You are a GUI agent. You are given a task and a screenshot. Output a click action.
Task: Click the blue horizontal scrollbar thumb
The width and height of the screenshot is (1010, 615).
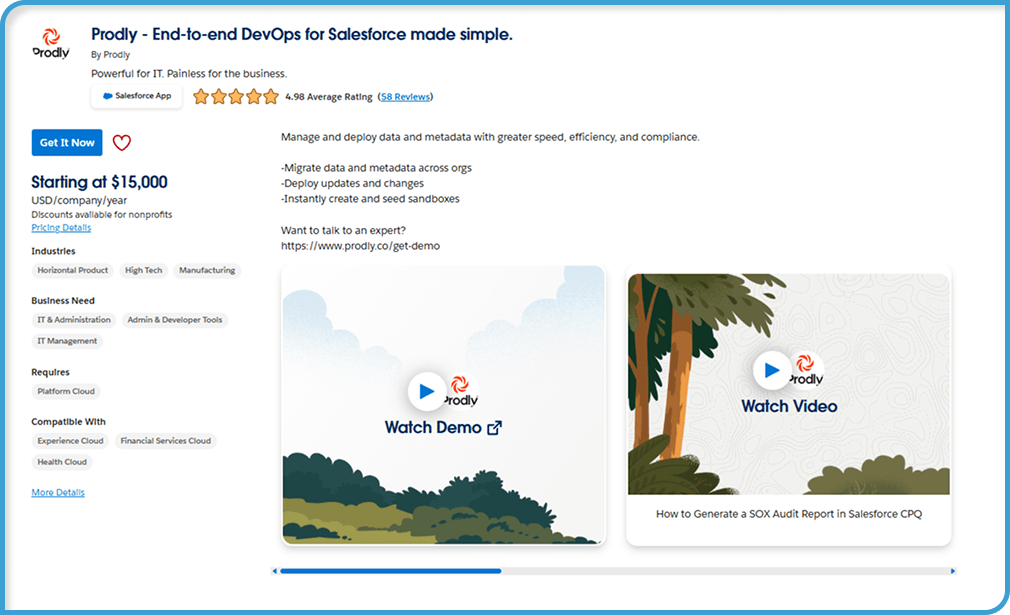click(x=391, y=571)
